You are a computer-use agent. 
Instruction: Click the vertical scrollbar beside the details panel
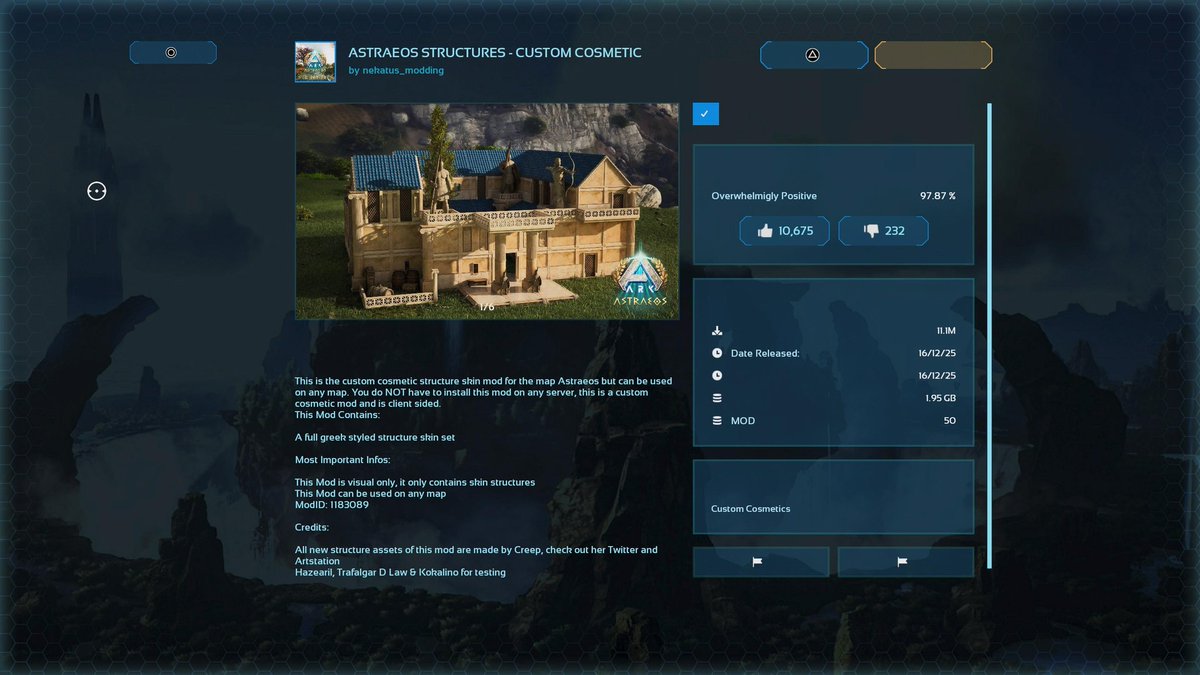[989, 336]
